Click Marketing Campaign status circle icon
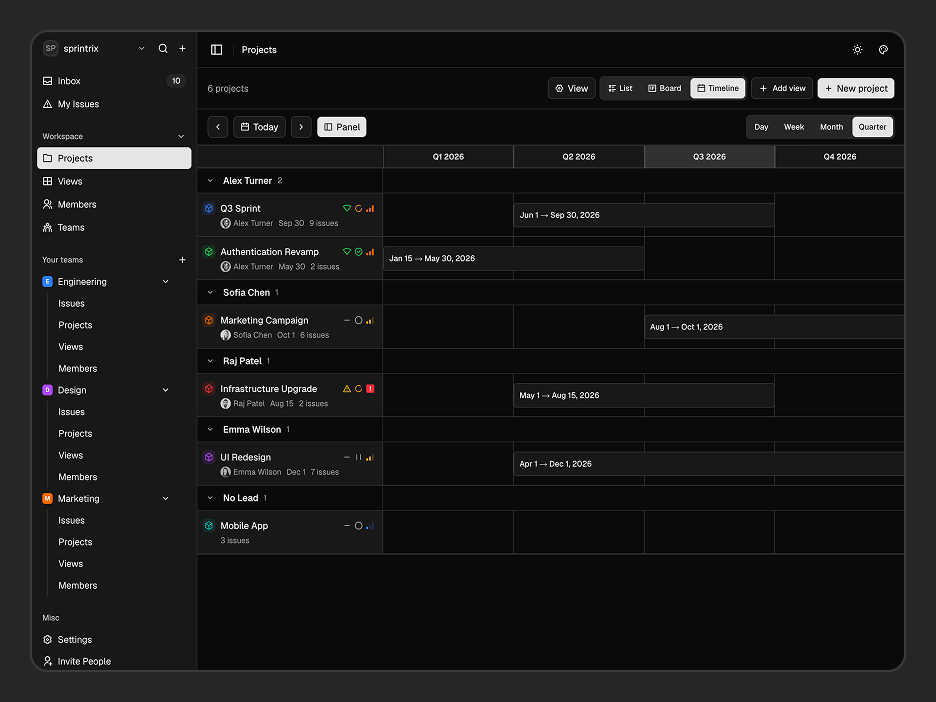The height and width of the screenshot is (702, 936). [359, 320]
